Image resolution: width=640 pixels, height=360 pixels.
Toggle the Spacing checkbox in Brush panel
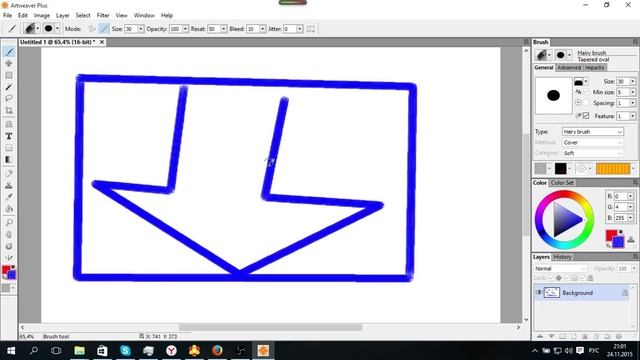pos(586,103)
